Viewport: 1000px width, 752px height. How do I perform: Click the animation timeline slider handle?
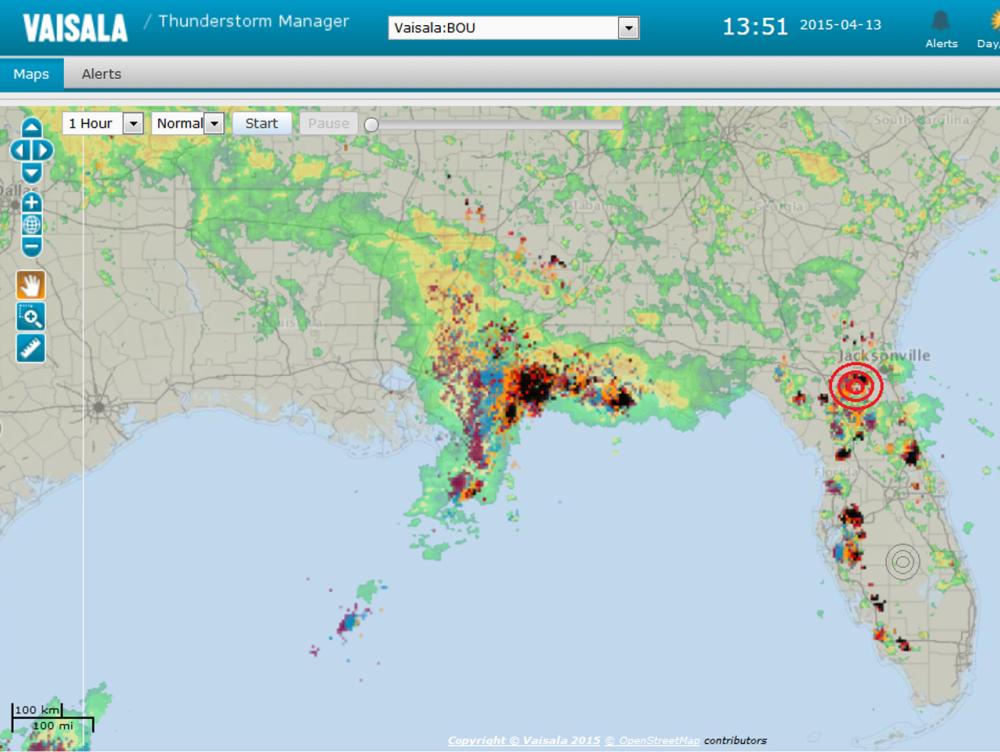pos(371,125)
